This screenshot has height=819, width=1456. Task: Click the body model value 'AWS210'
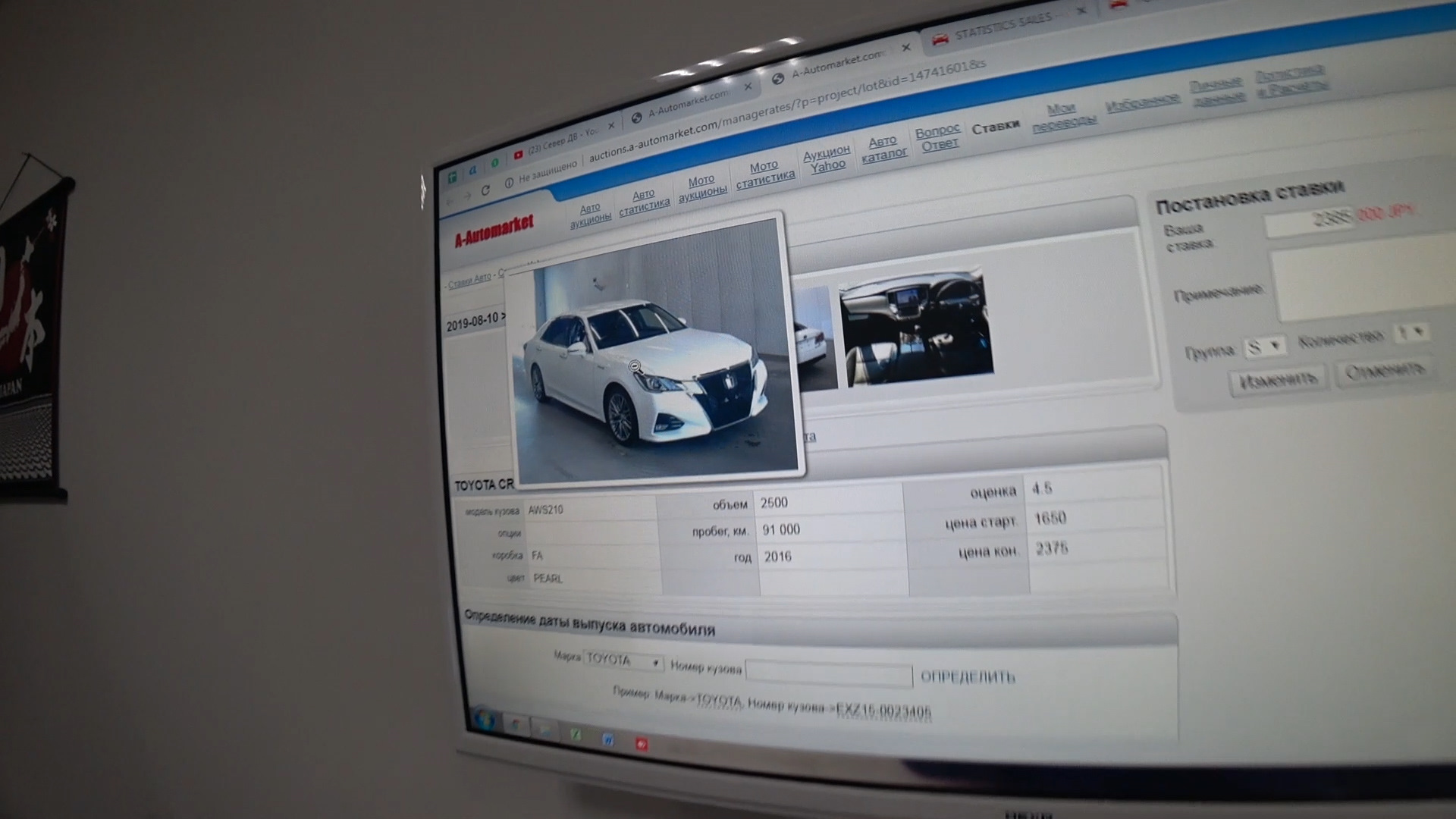click(x=545, y=510)
